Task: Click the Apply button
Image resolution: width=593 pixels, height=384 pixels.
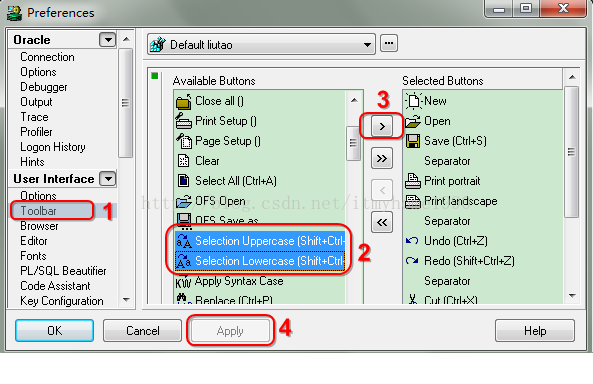Action: (x=230, y=331)
